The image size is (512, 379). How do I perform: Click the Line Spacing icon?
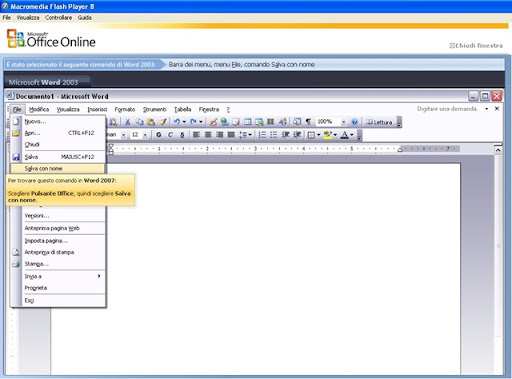point(243,135)
